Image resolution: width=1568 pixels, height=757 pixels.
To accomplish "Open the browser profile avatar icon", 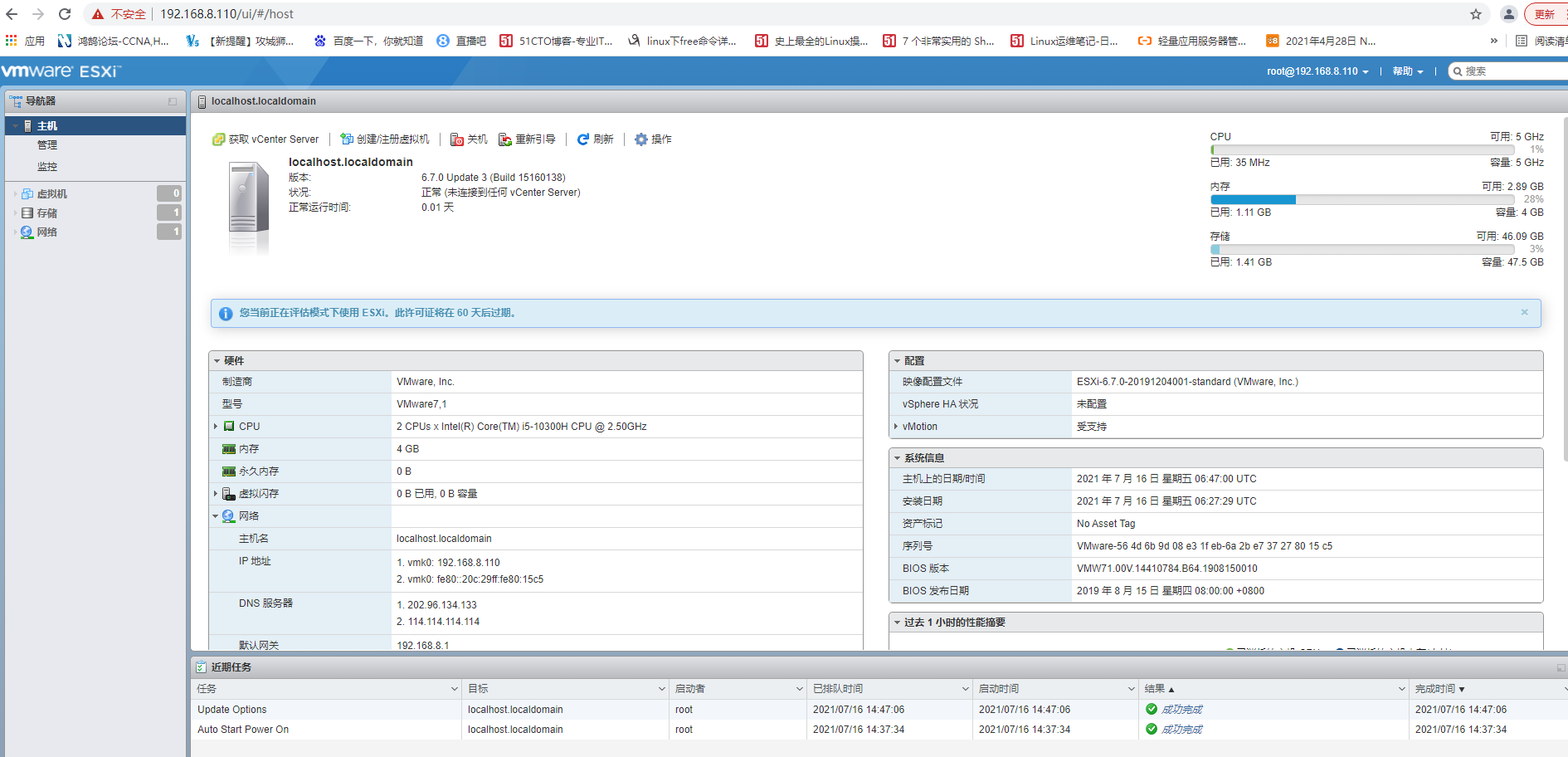I will coord(1509,14).
